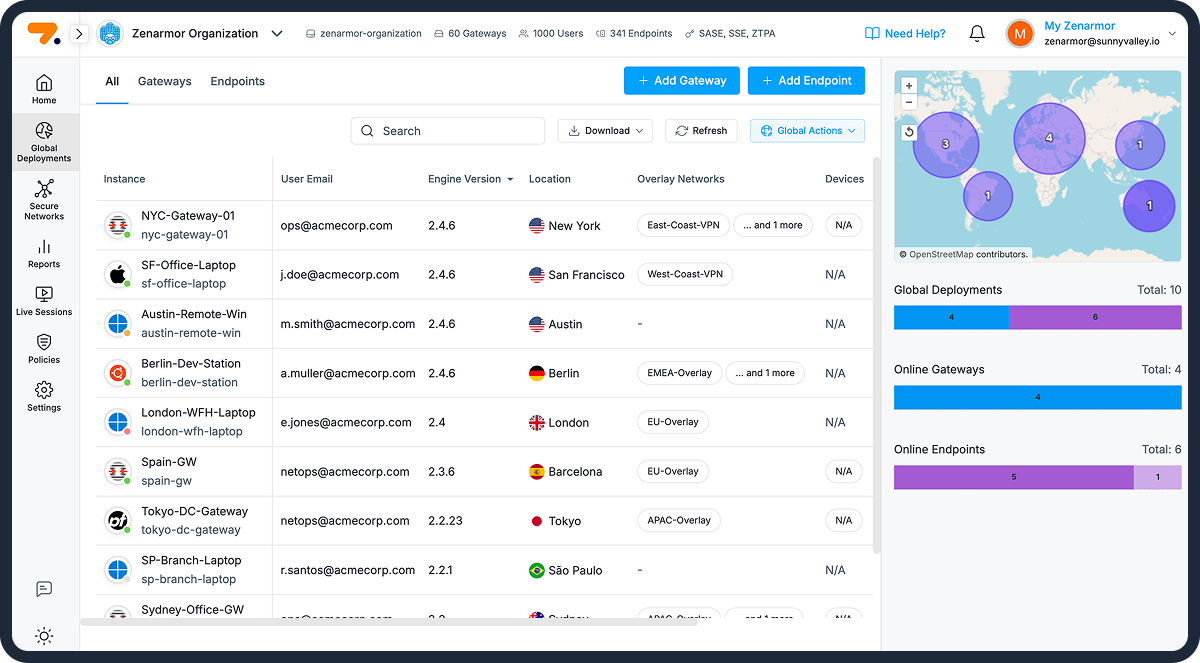Open the Download dropdown

coord(605,131)
